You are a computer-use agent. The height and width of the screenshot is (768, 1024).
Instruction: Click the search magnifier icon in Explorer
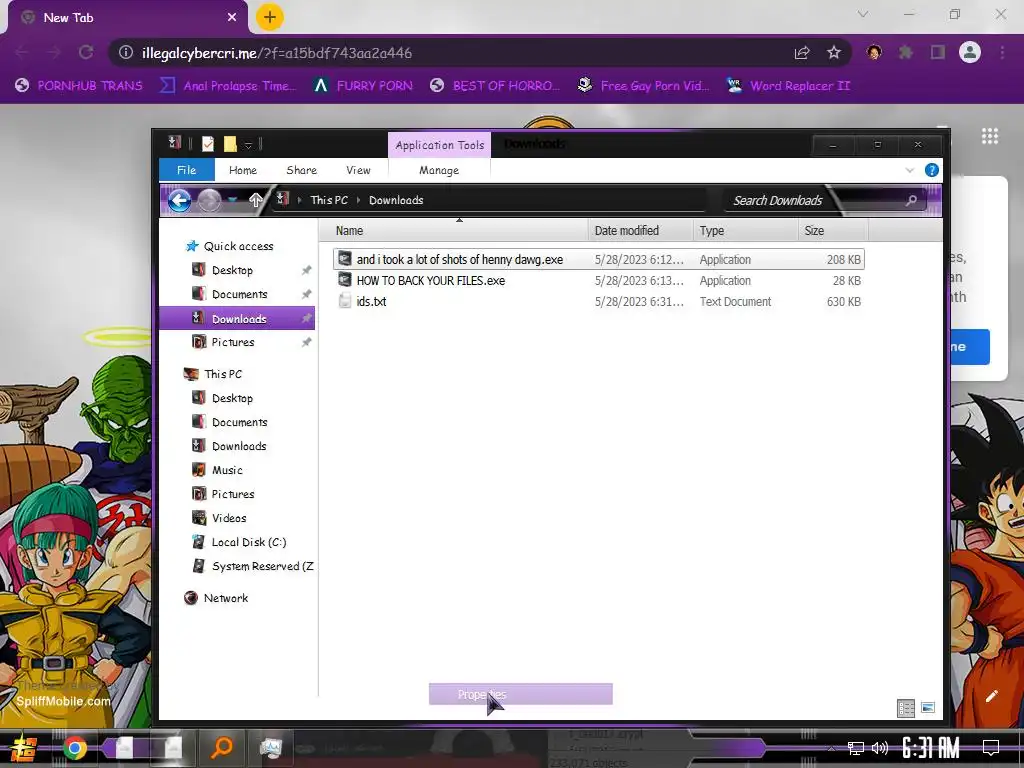[911, 200]
